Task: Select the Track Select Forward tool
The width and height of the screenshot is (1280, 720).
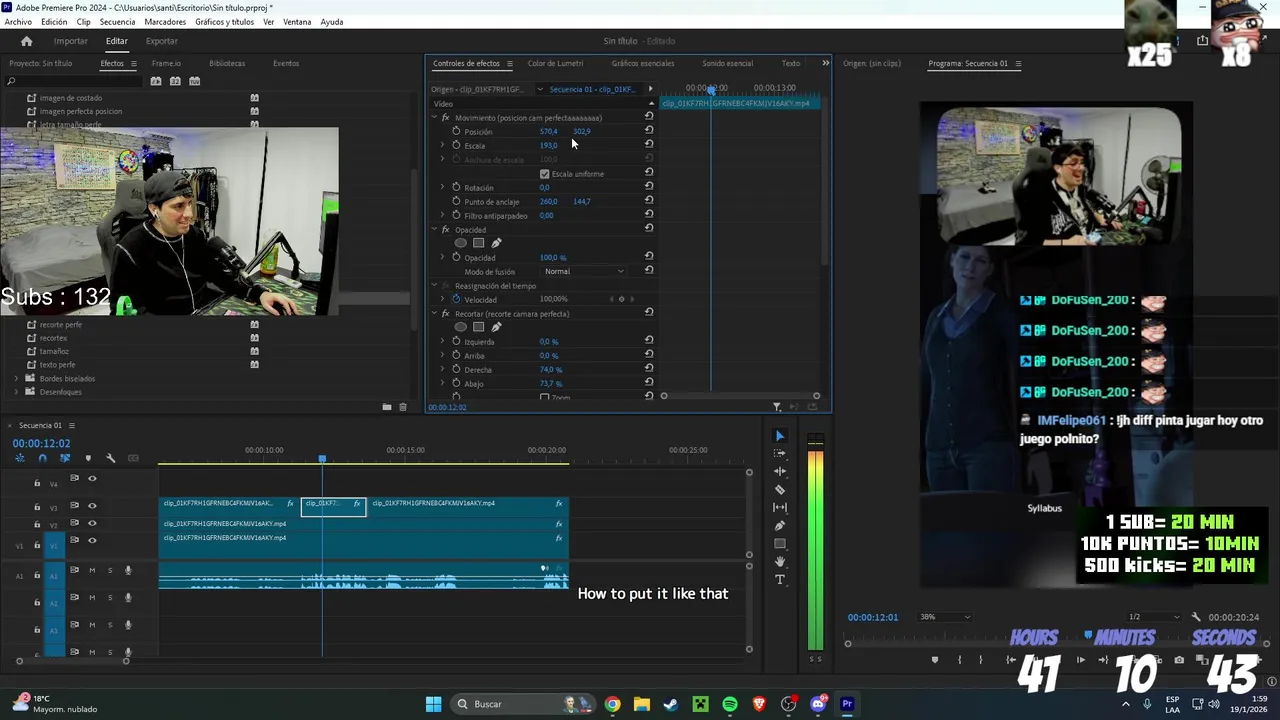Action: 780,454
